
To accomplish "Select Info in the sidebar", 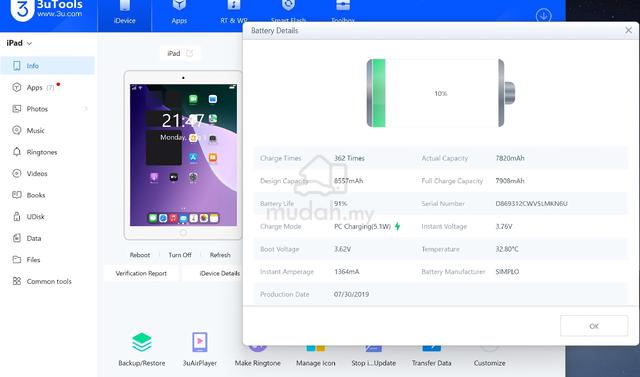I will point(47,66).
